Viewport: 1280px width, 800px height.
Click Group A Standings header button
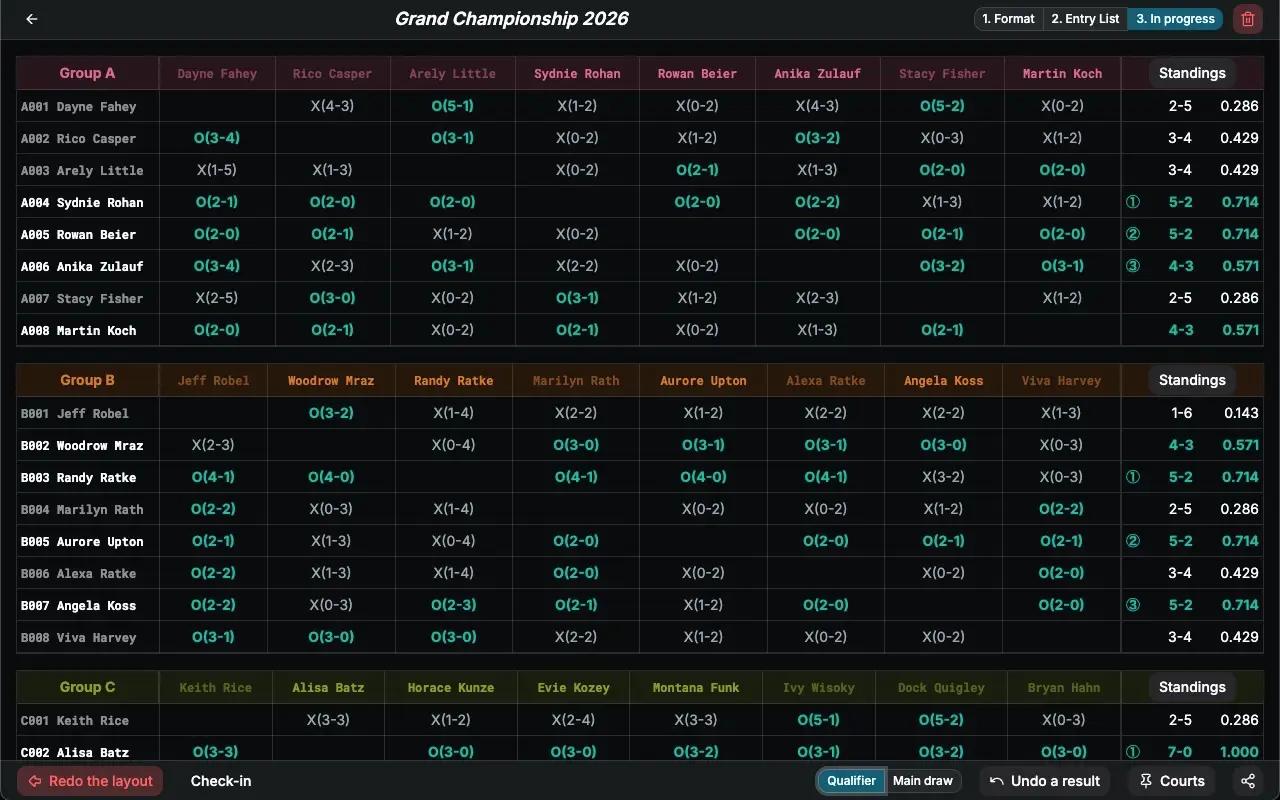point(1192,73)
